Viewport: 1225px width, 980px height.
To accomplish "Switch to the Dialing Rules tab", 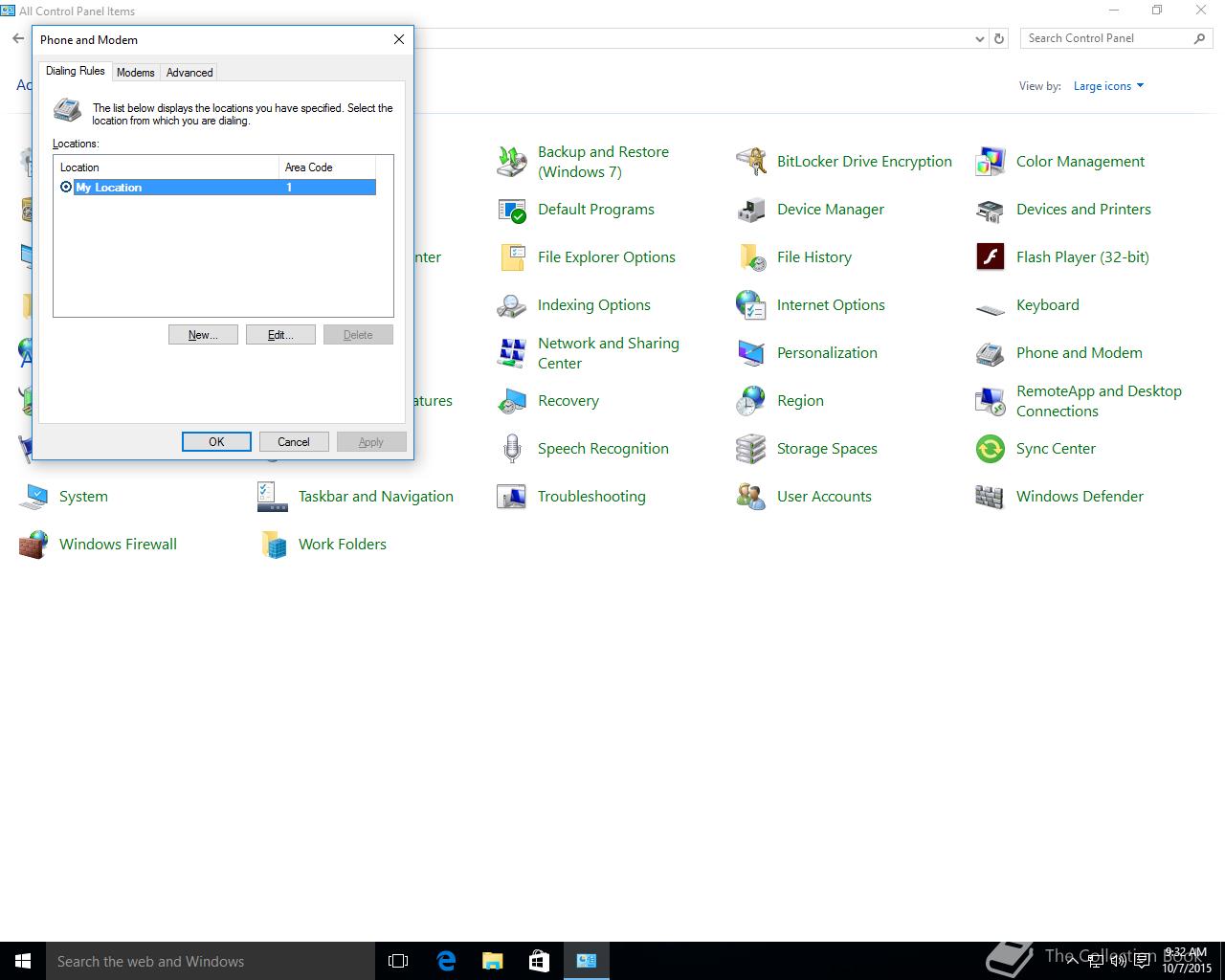I will coord(76,71).
